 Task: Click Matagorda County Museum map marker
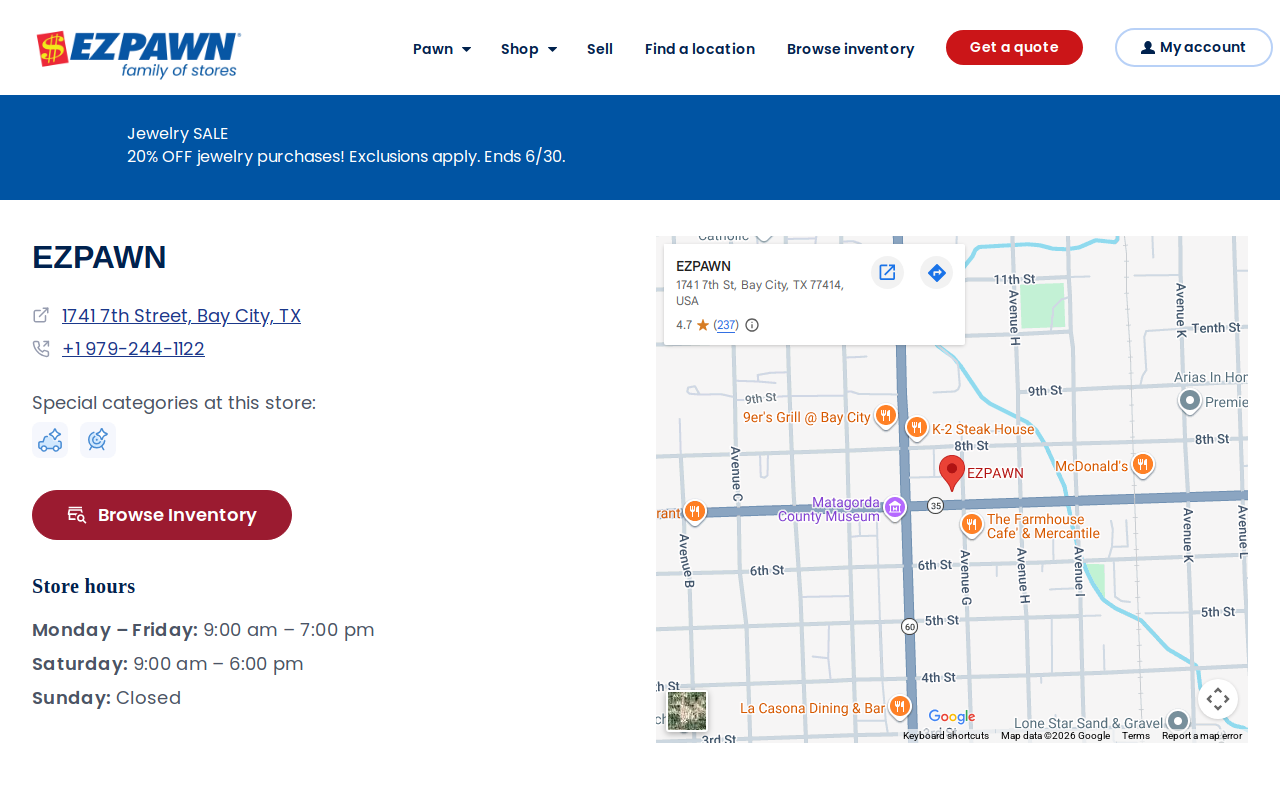[895, 508]
